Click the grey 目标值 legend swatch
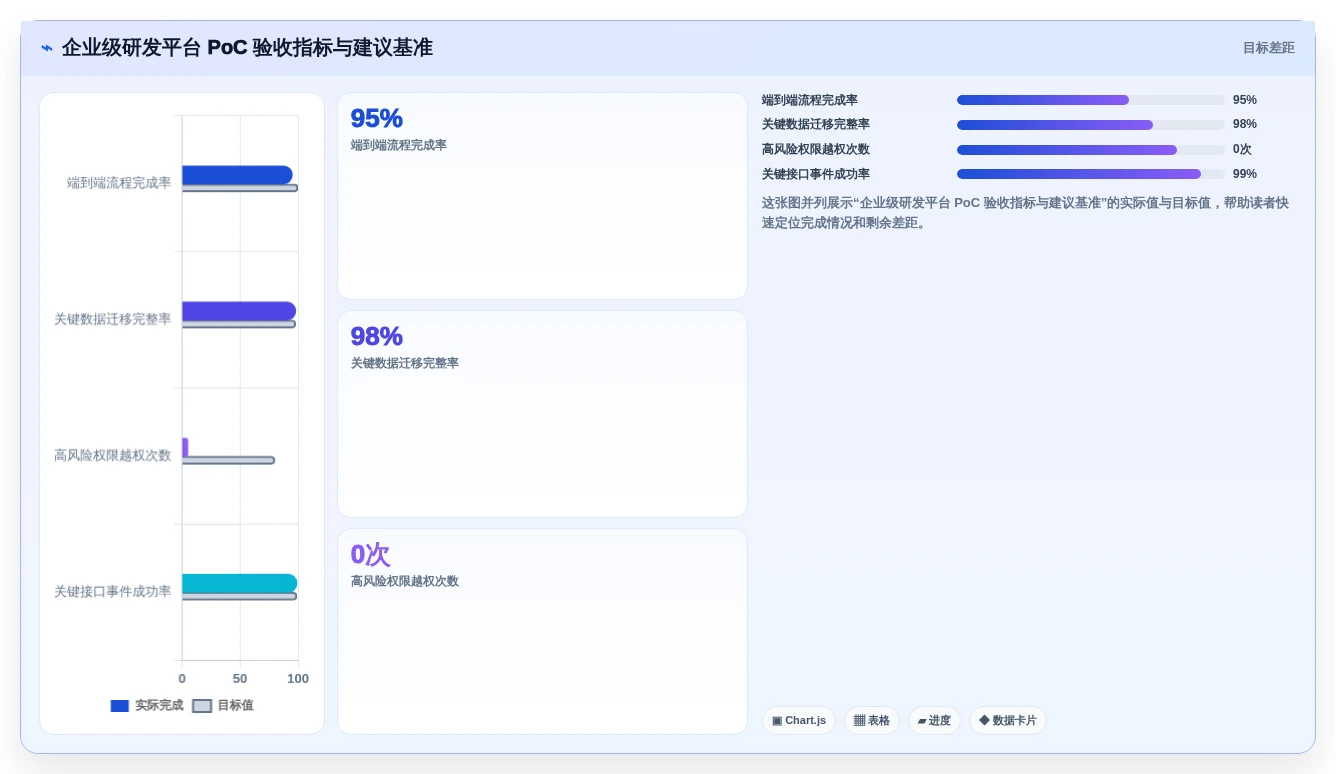 point(202,706)
